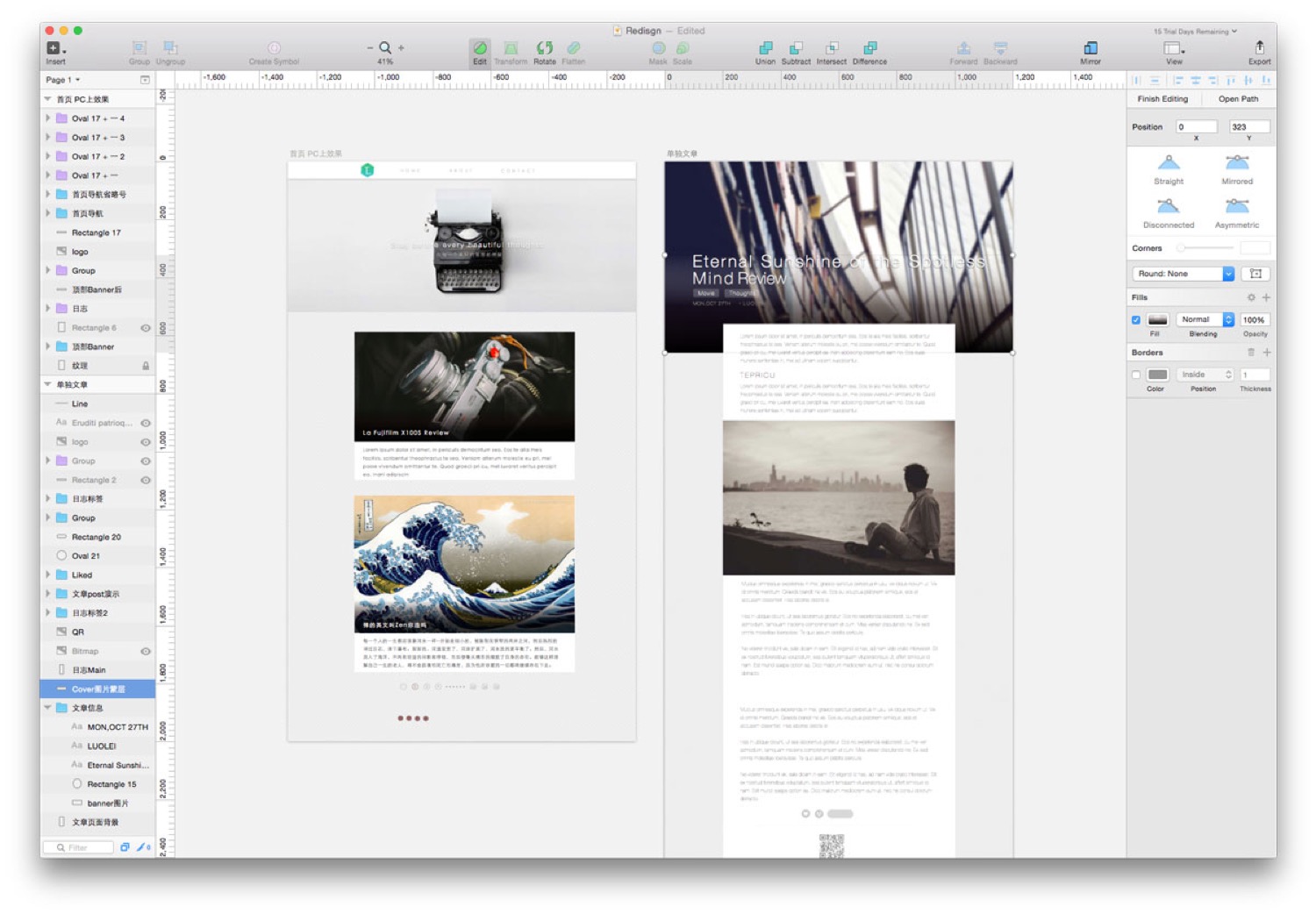The width and height of the screenshot is (1316, 914).
Task: Select the Union boolean operation
Action: [765, 49]
